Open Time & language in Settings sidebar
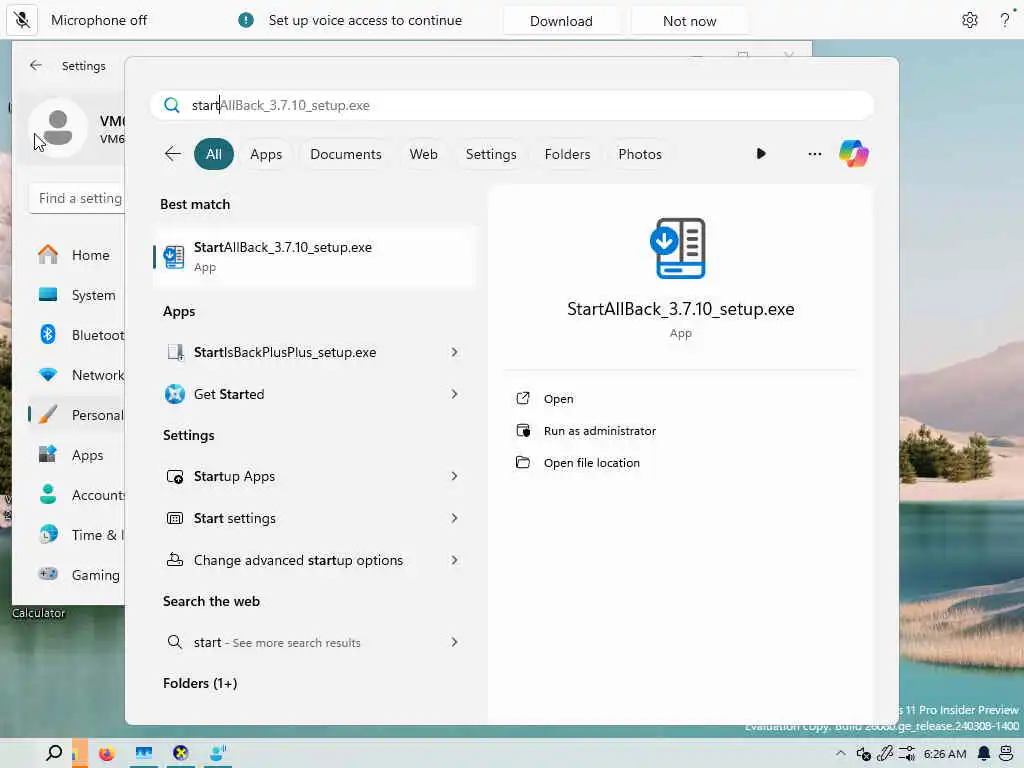This screenshot has height=768, width=1024. point(76,536)
